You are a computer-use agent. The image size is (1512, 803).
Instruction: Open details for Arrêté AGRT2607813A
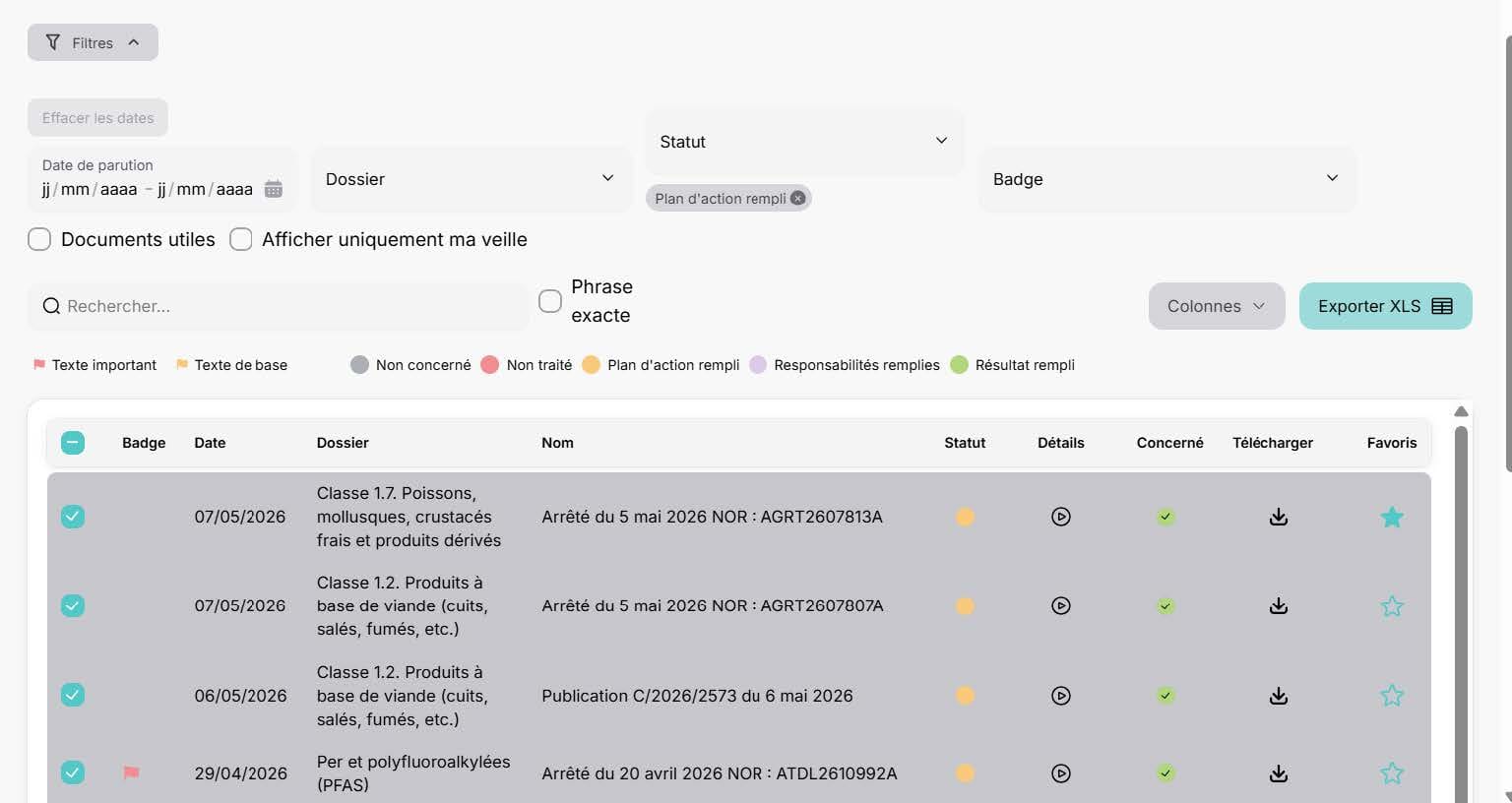[x=1060, y=517]
